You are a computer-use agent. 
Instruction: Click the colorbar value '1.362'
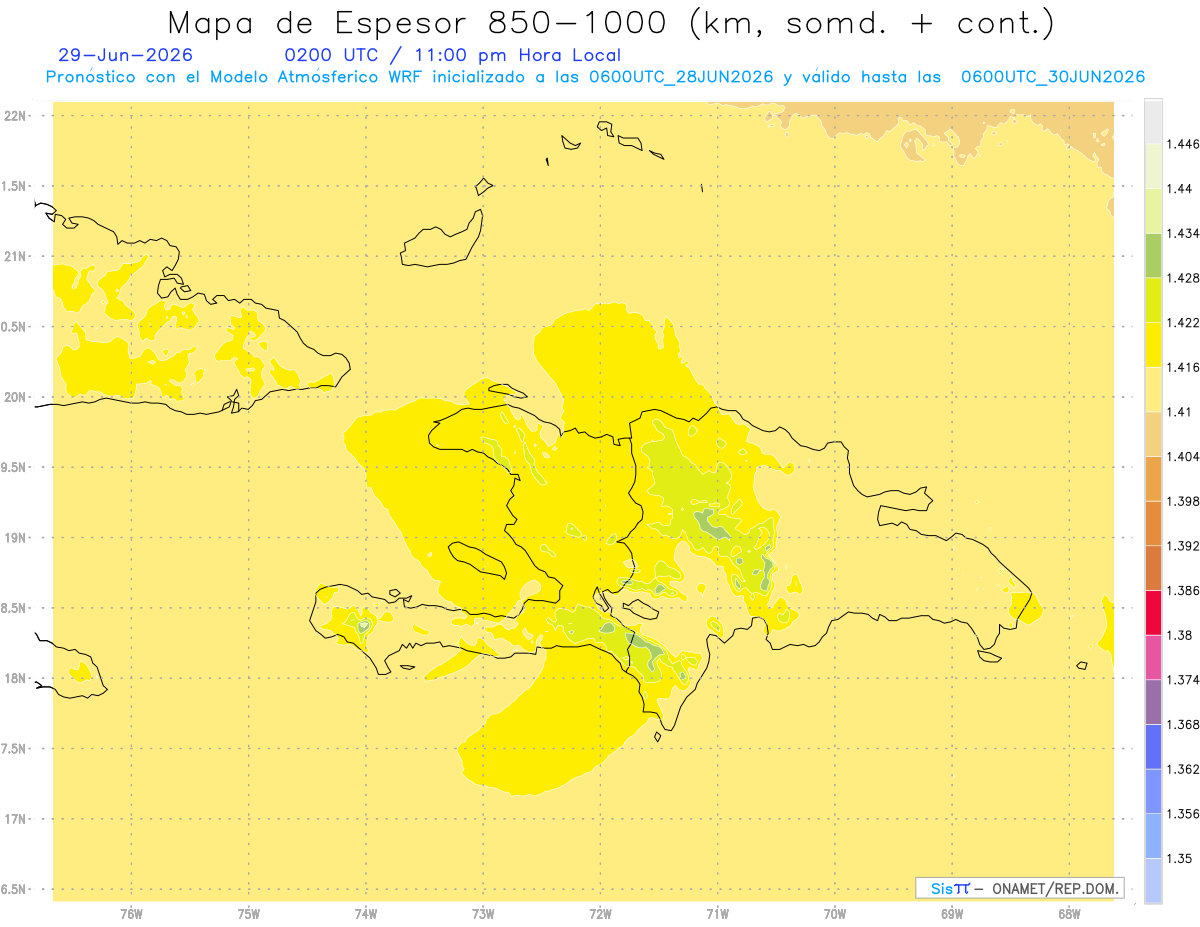[x=1184, y=769]
